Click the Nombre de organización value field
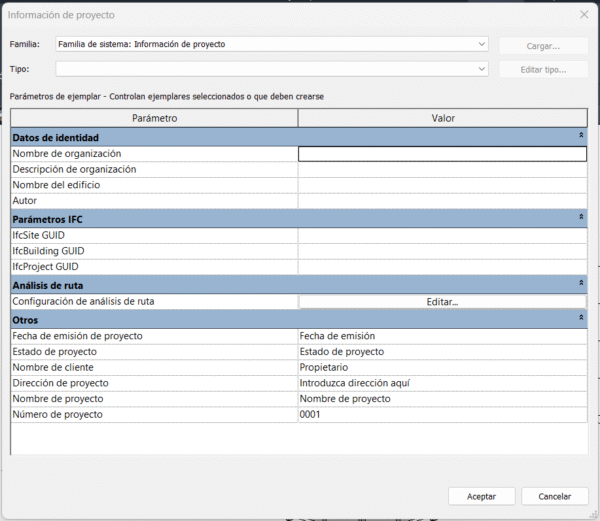Image resolution: width=600 pixels, height=521 pixels. tap(442, 154)
